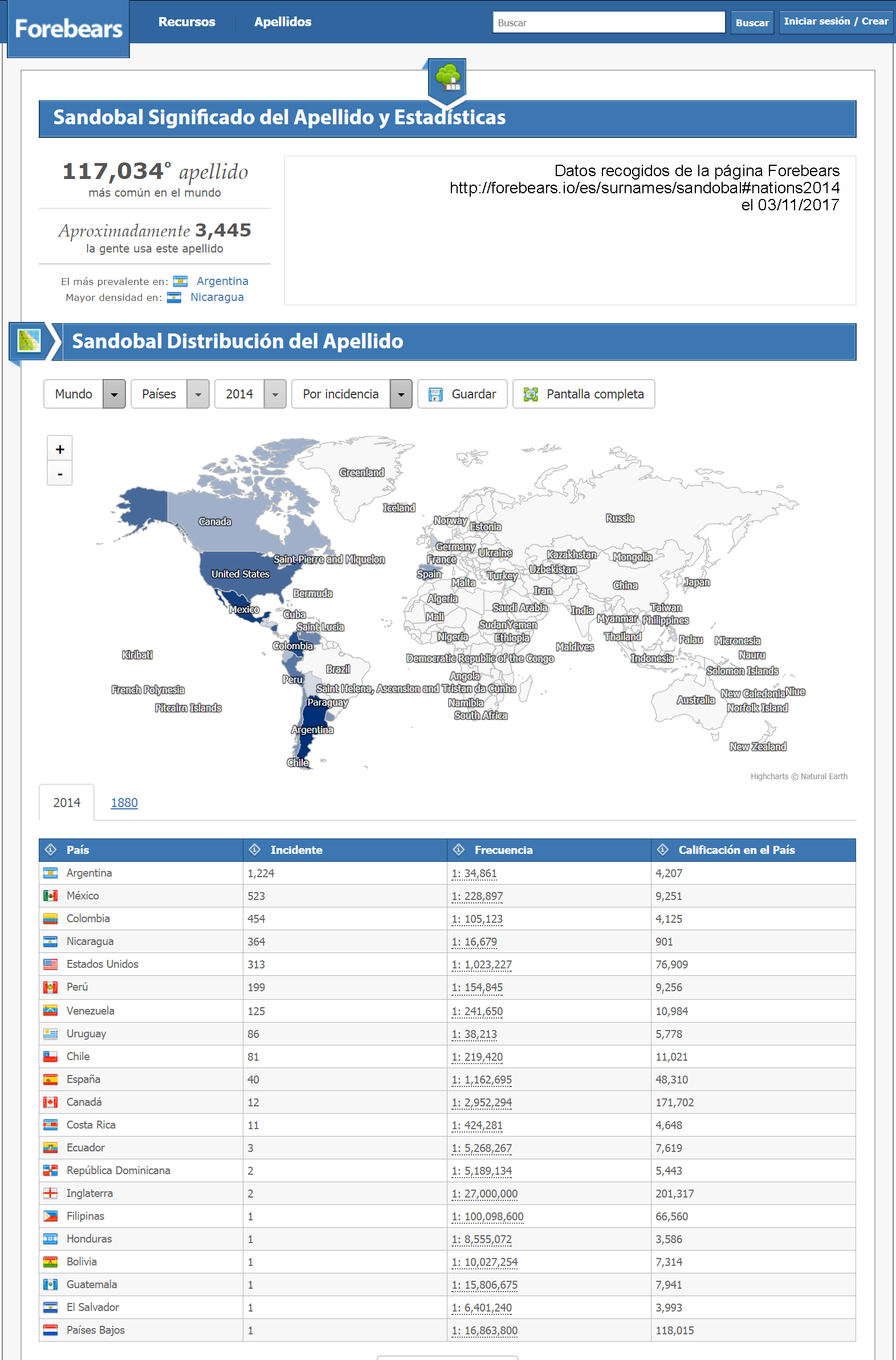Click the Nicaragua flag beside Mayor densidad
The image size is (896, 1360).
click(x=174, y=297)
